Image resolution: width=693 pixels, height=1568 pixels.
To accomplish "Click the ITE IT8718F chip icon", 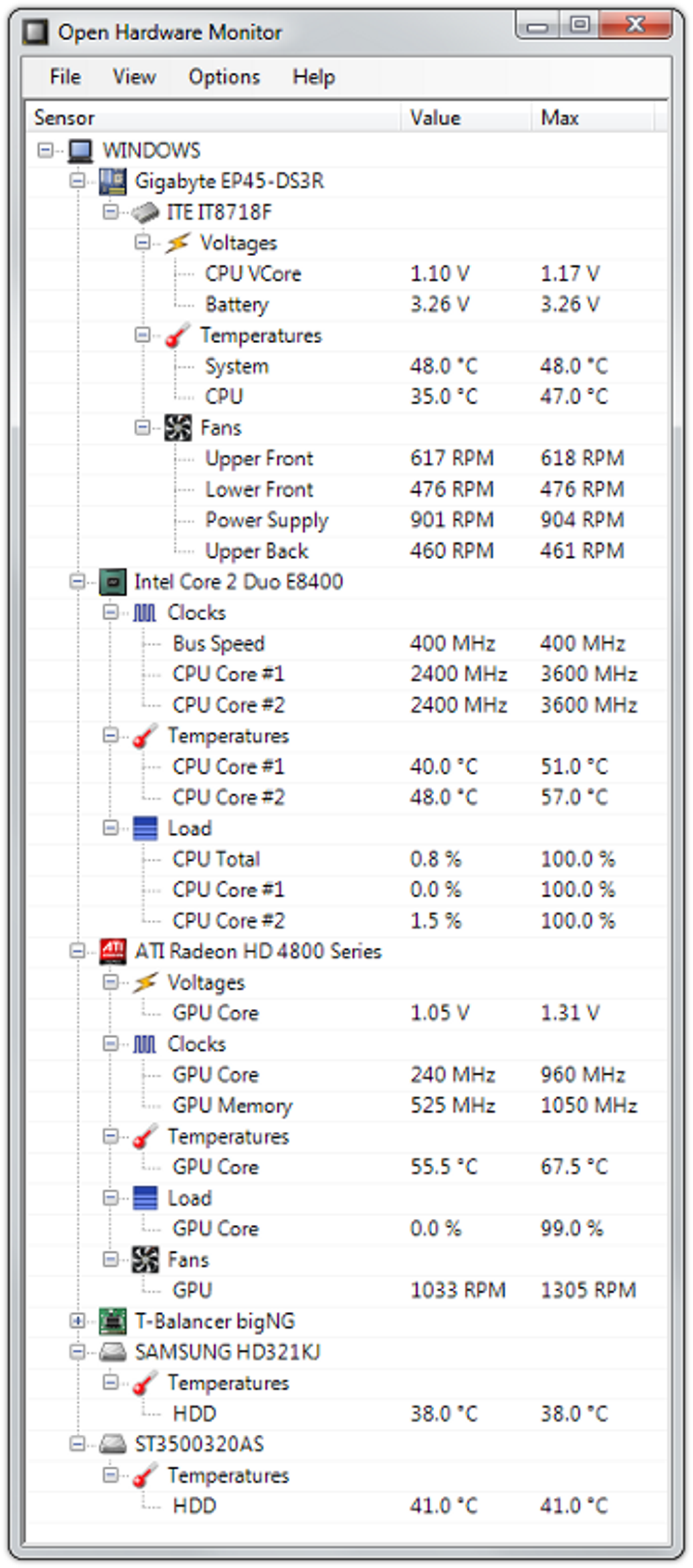I will pos(145,213).
